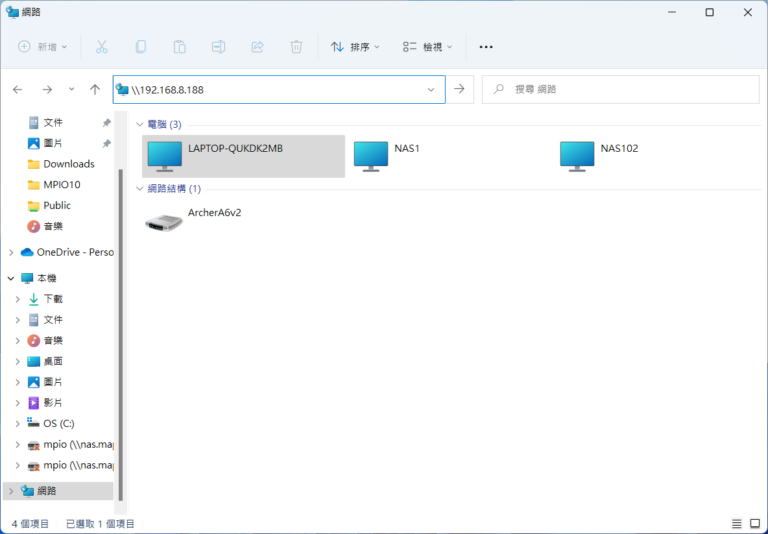Switch to details view icon in status bar
Screen dimensions: 768x534
[x=737, y=524]
